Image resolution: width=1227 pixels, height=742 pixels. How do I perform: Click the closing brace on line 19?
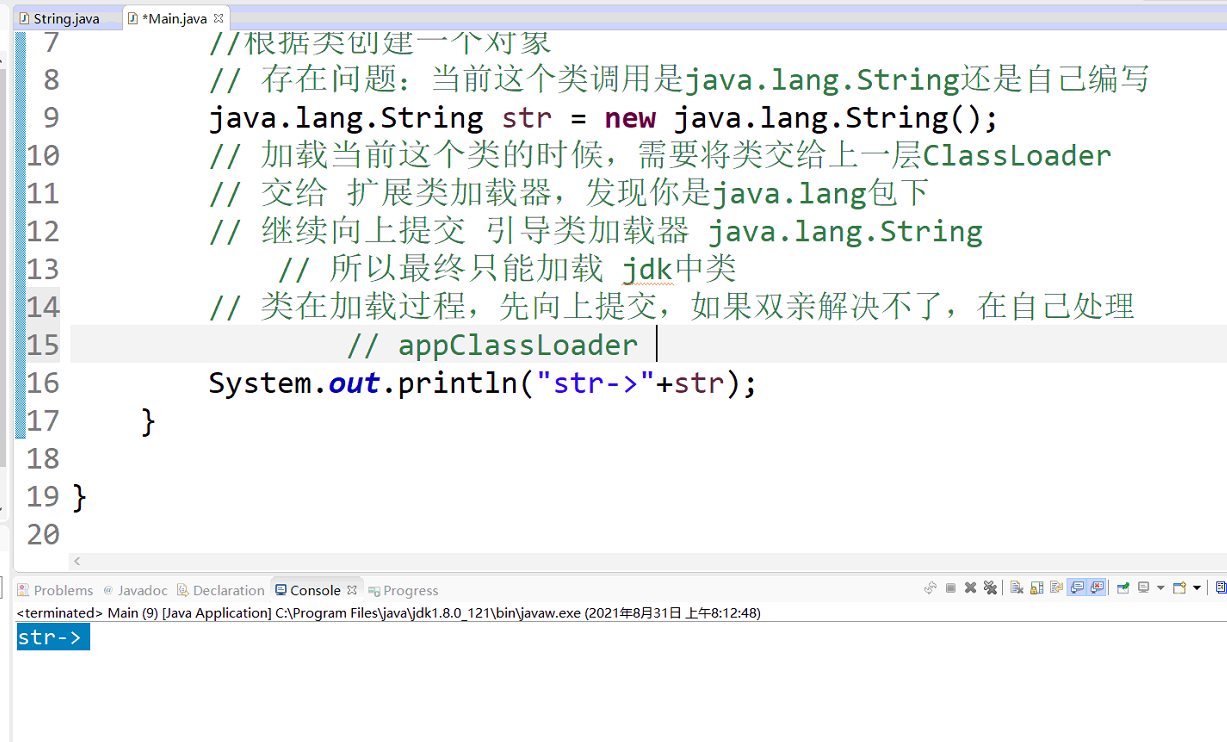click(80, 497)
